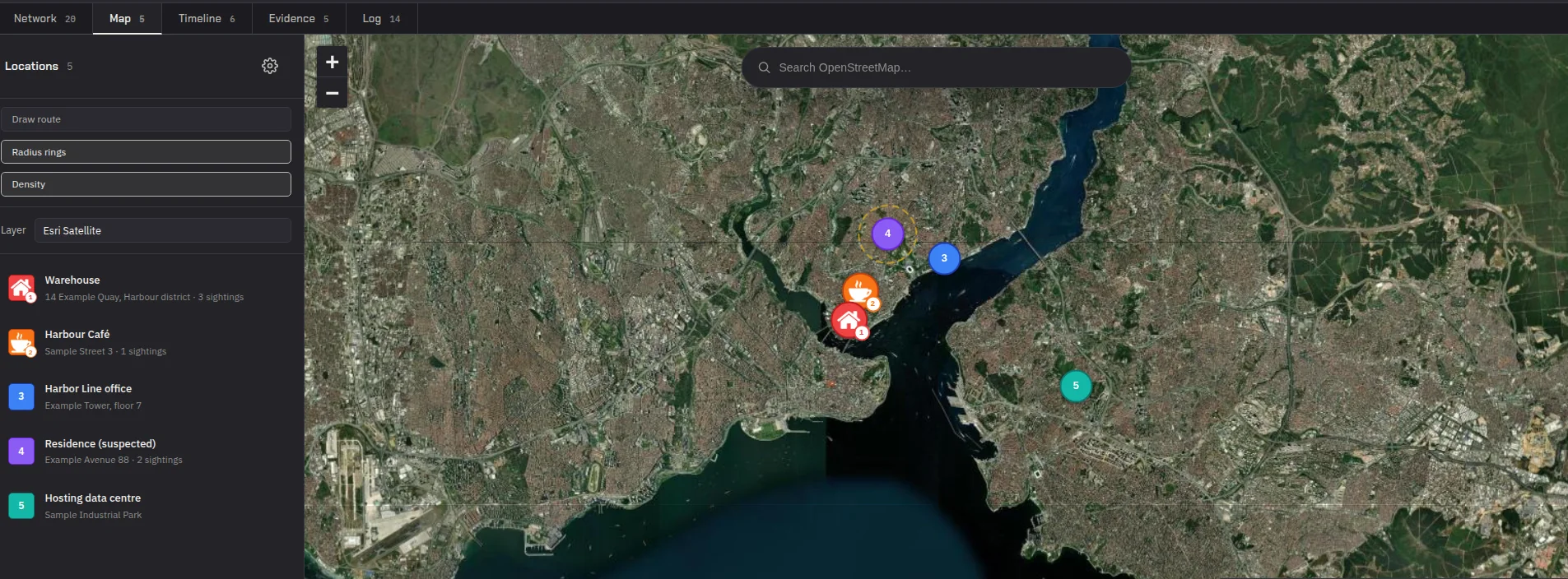Select teal map marker number 5
The width and height of the screenshot is (1568, 579).
click(1076, 386)
